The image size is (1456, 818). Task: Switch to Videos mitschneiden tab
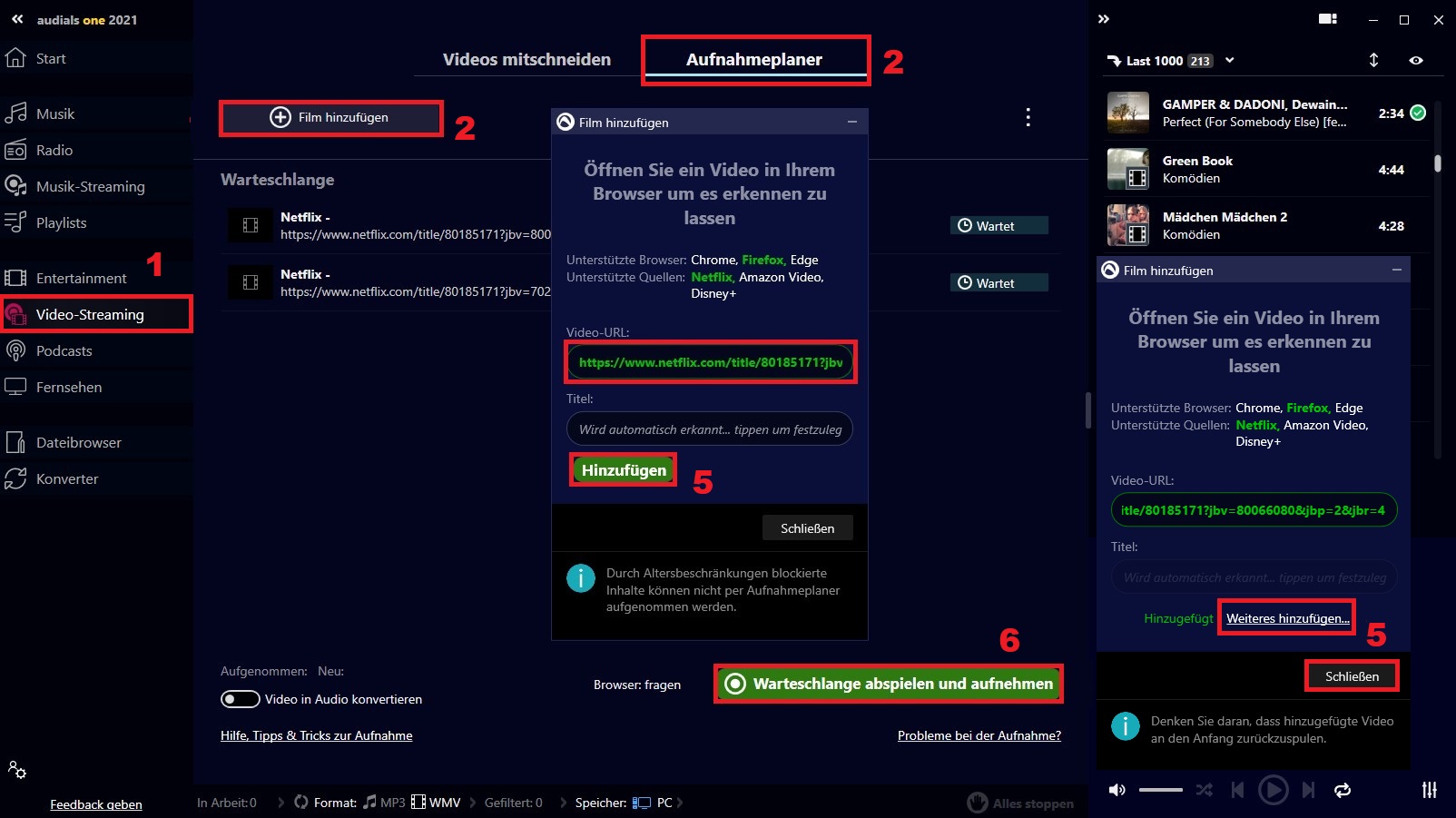[526, 59]
